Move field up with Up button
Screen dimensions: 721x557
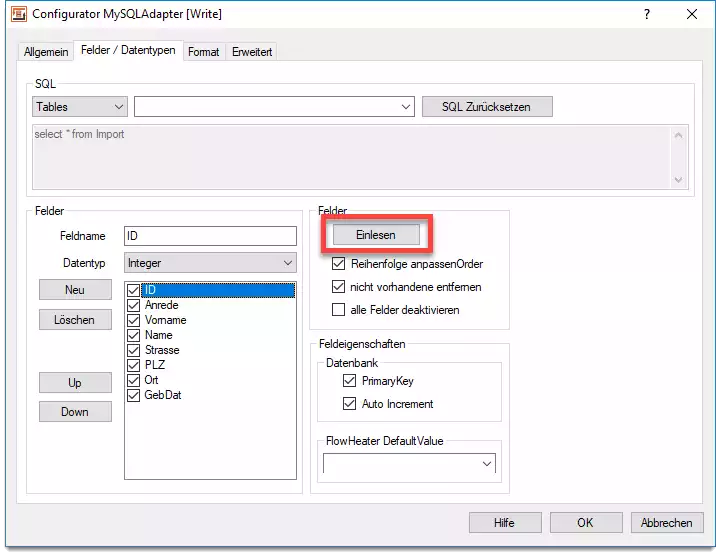(75, 383)
